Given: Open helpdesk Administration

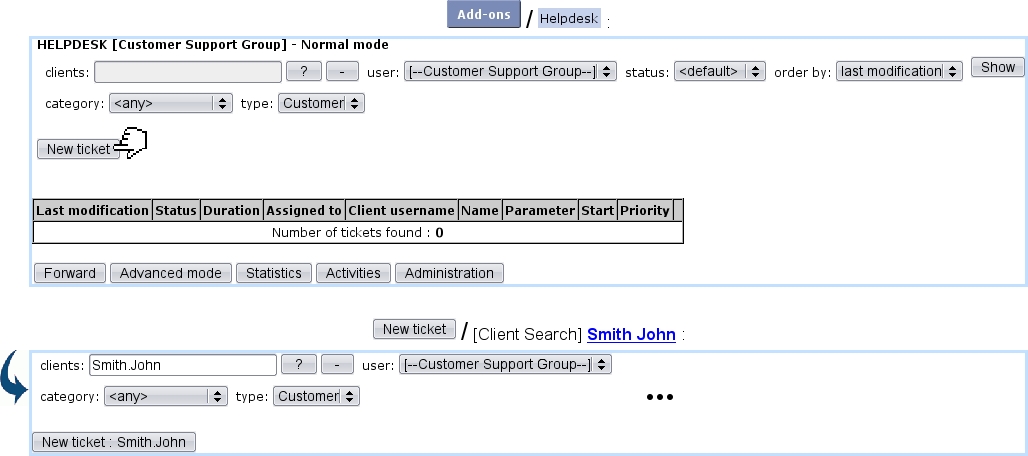Looking at the screenshot, I should [x=449, y=273].
